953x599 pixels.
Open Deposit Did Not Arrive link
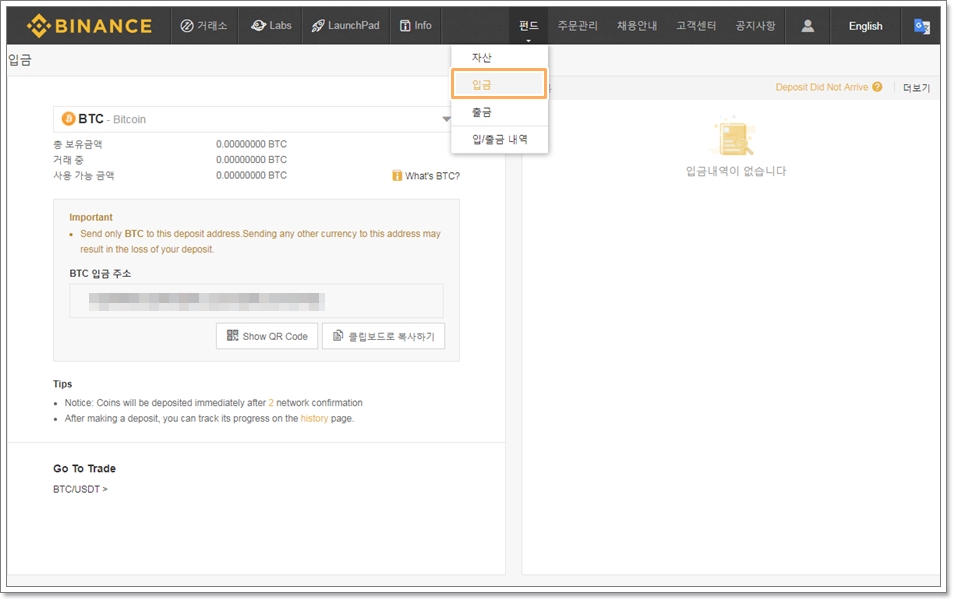(x=822, y=87)
